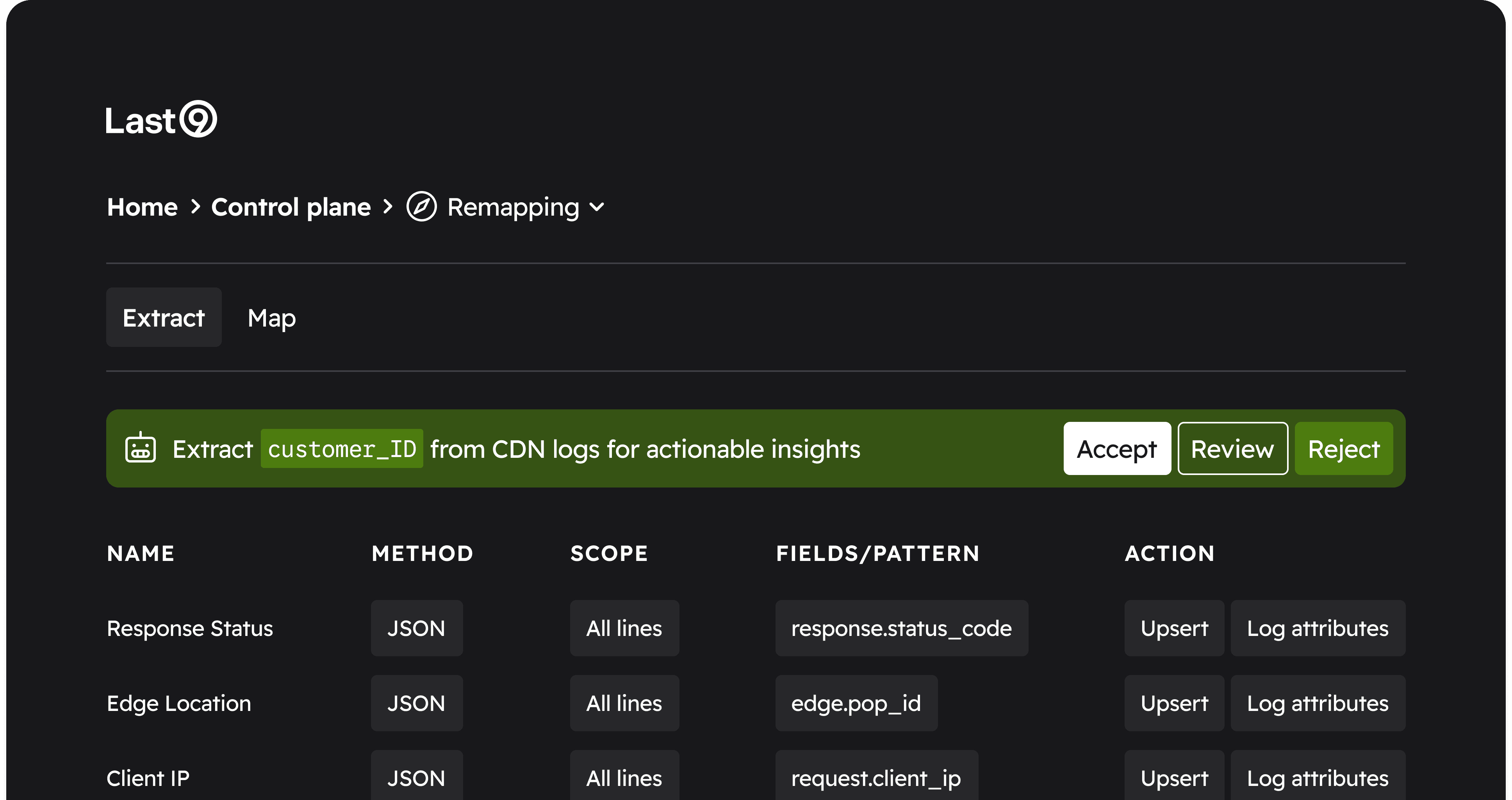Click Log attributes for Response Status
1512x800 pixels.
1317,629
